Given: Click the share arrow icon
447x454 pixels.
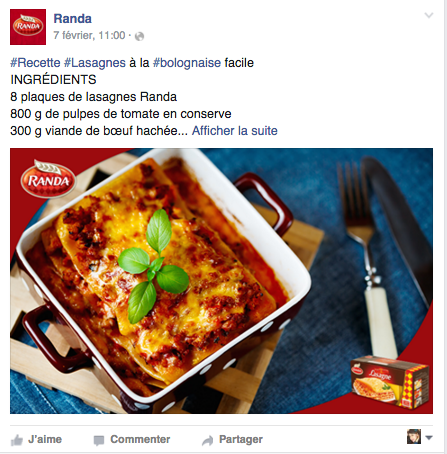Looking at the screenshot, I should [x=207, y=441].
